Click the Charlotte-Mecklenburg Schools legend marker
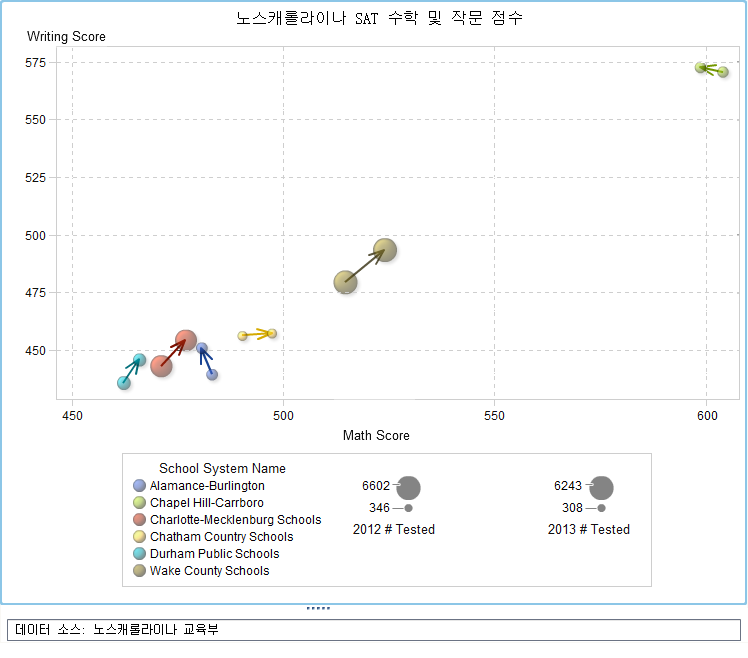Screen dimensions: 748x658 pos(140,520)
